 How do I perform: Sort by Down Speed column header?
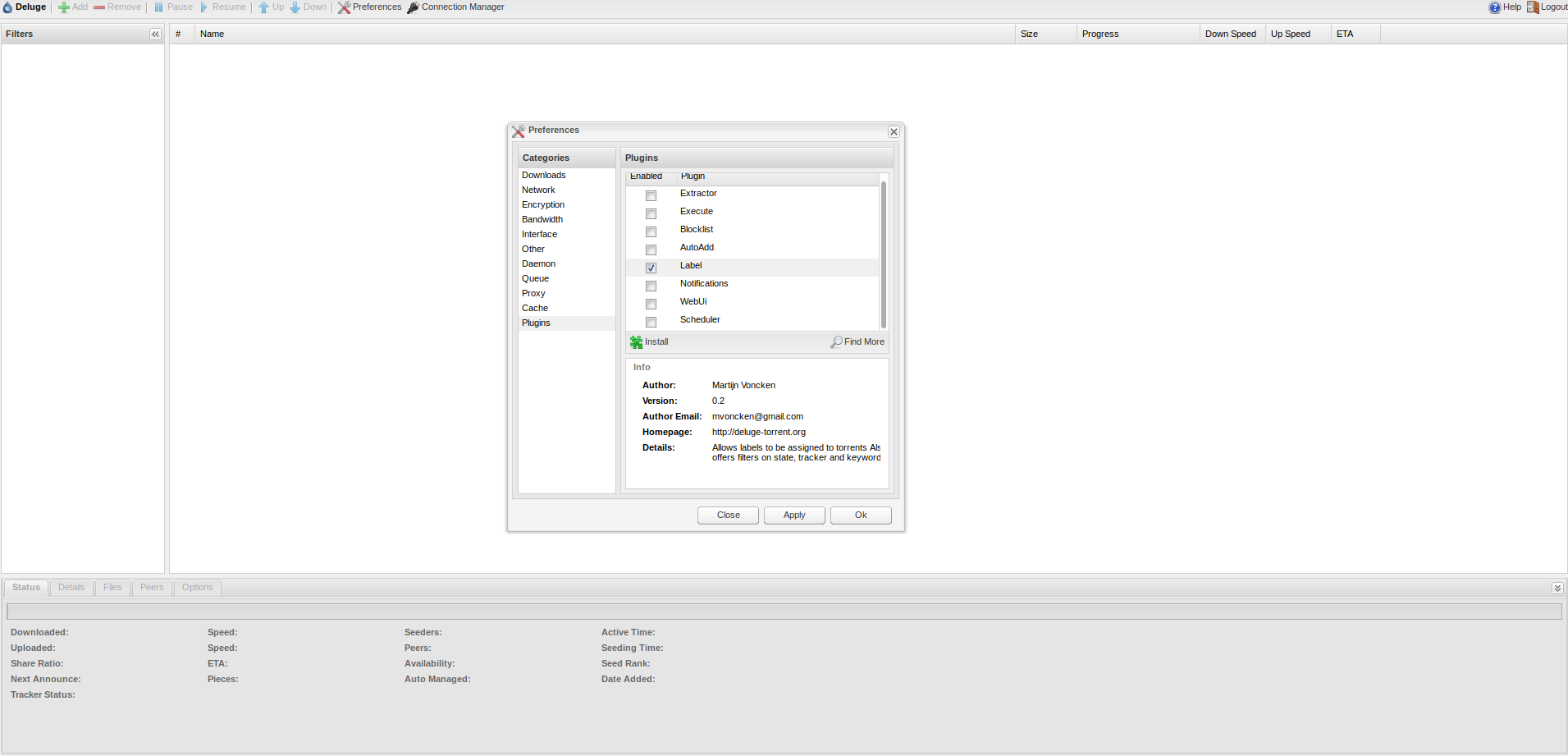pyautogui.click(x=1232, y=34)
